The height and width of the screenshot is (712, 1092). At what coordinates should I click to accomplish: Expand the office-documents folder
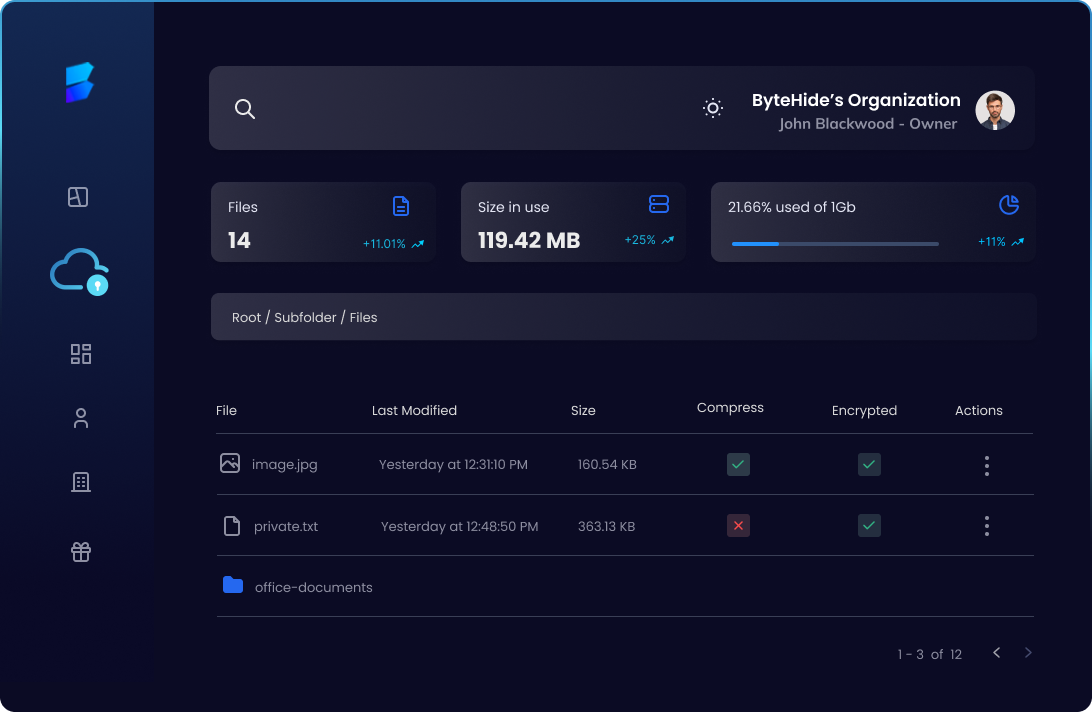(312, 587)
